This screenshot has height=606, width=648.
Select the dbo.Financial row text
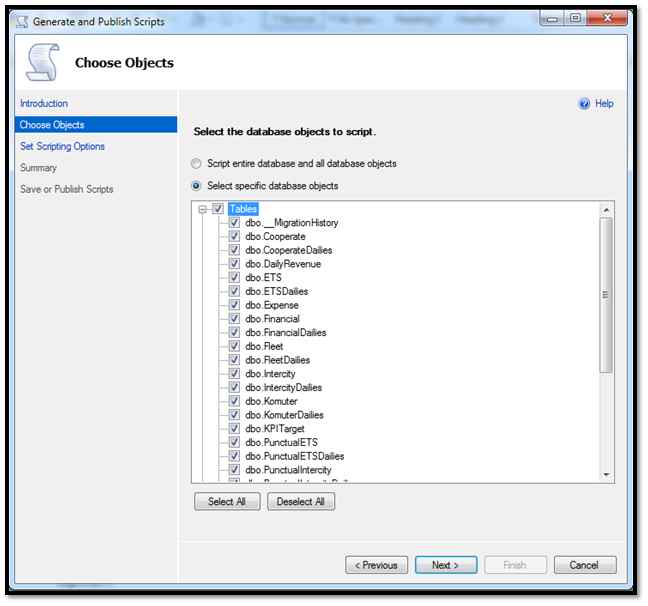tap(272, 319)
